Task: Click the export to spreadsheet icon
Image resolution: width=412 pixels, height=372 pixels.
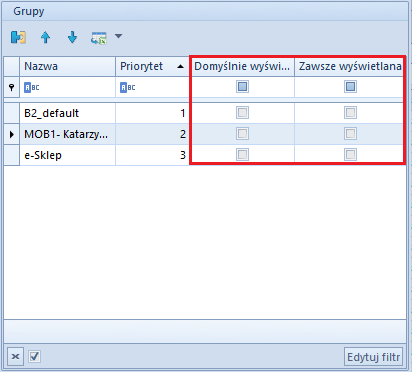Action: [99, 38]
